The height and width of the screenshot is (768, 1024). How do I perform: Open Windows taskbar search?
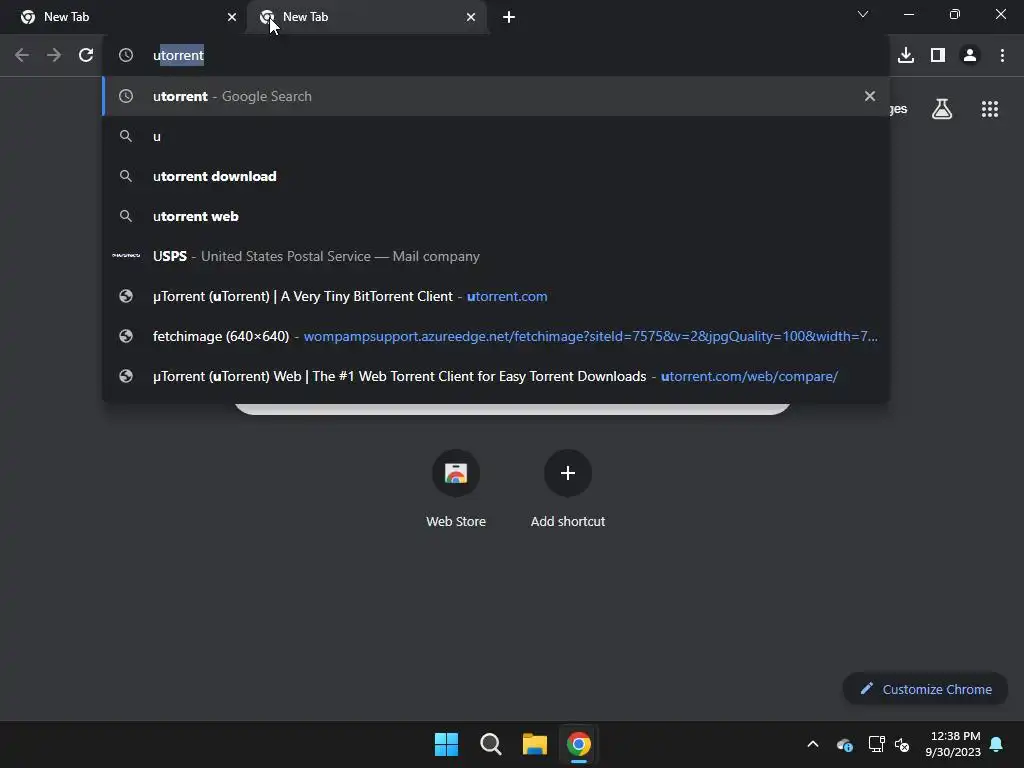[x=490, y=744]
